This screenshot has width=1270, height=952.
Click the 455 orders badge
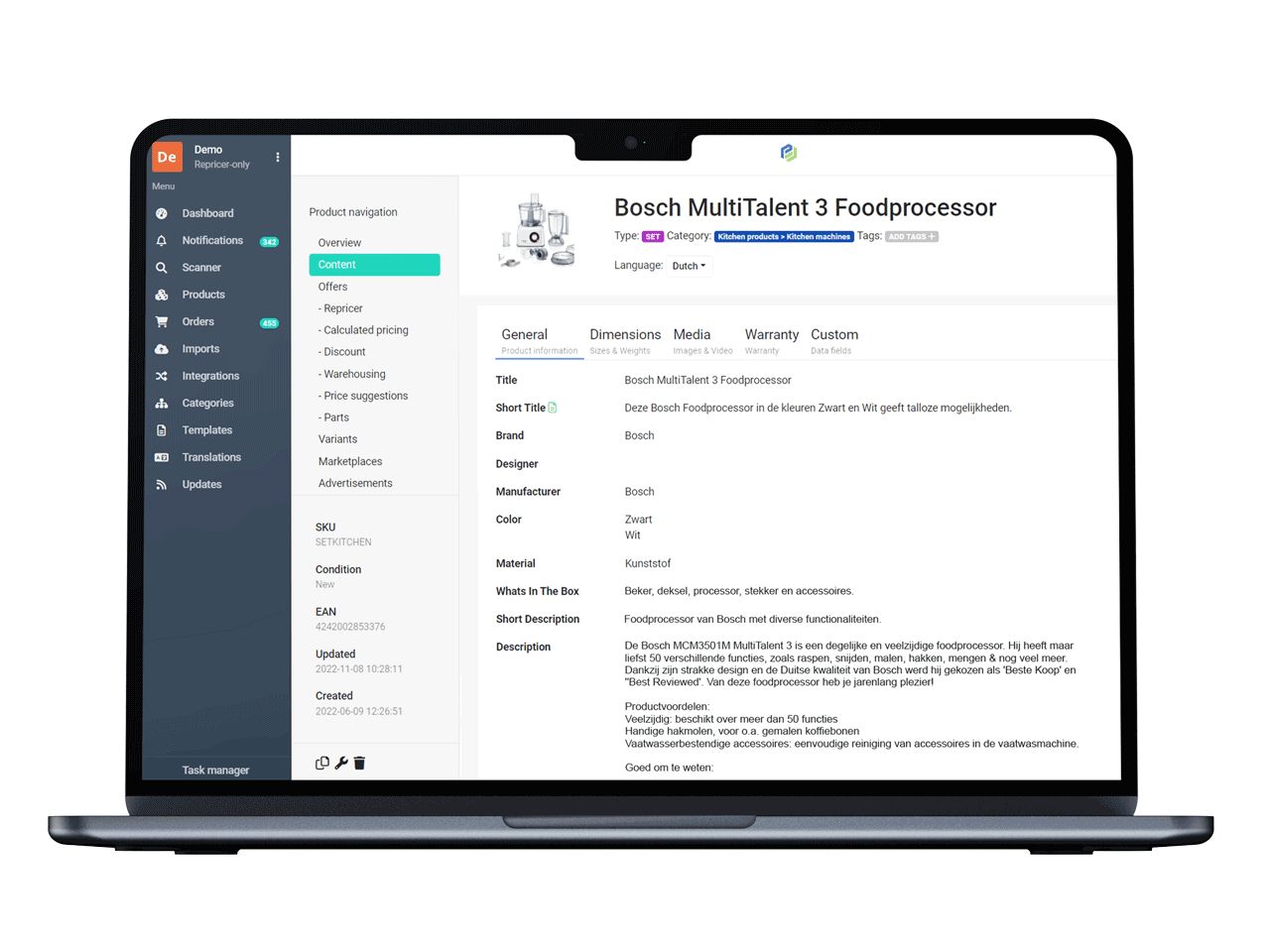point(269,323)
